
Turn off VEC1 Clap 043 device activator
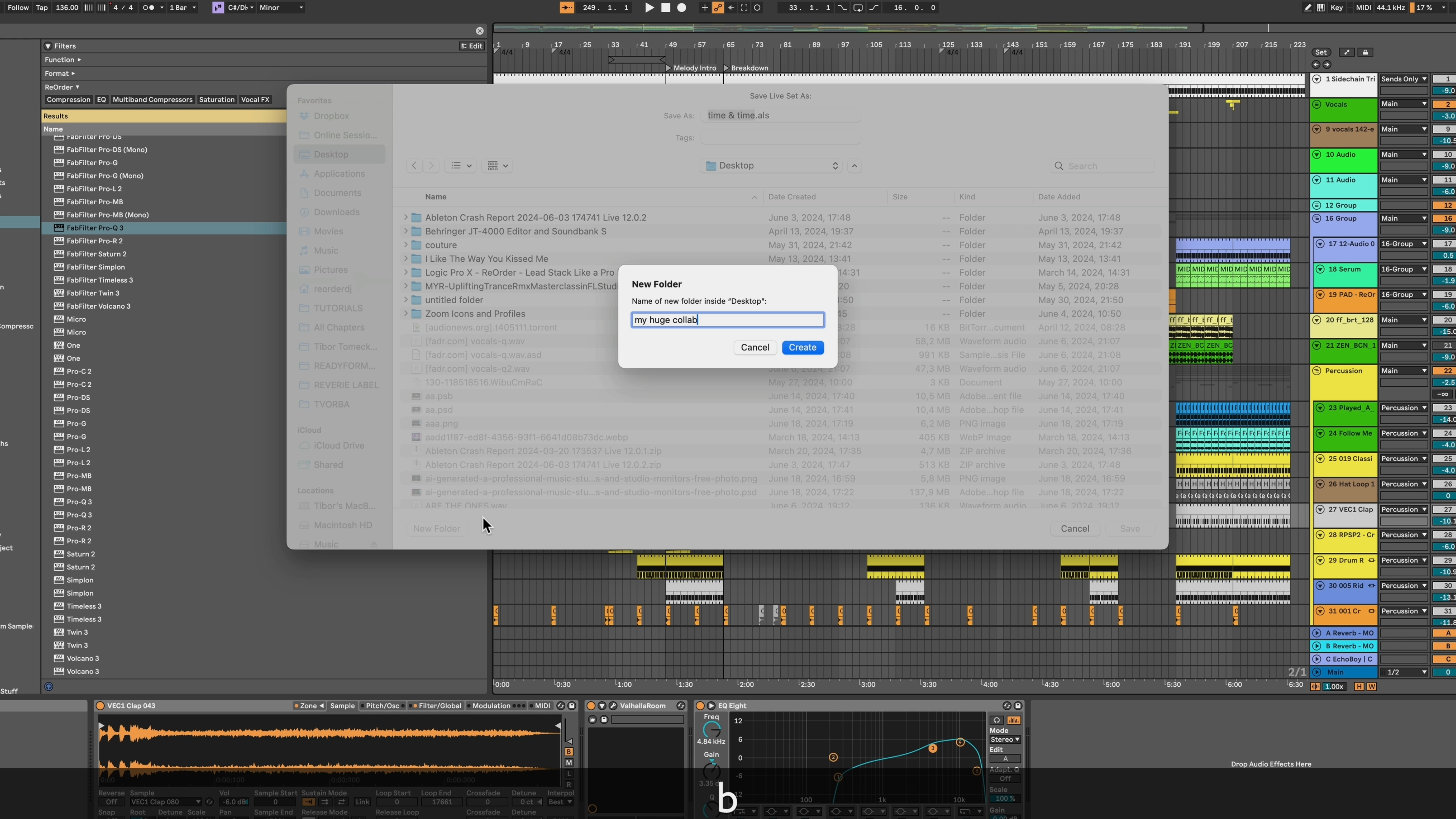point(100,705)
